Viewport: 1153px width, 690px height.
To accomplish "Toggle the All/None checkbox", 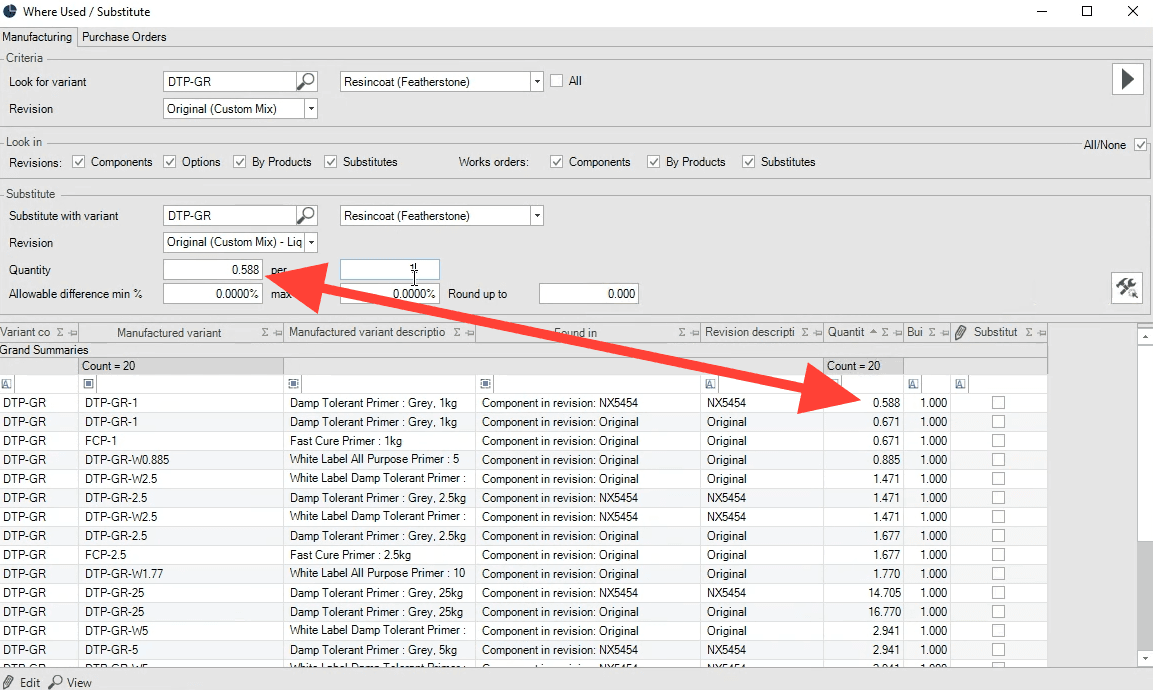I will click(1140, 145).
